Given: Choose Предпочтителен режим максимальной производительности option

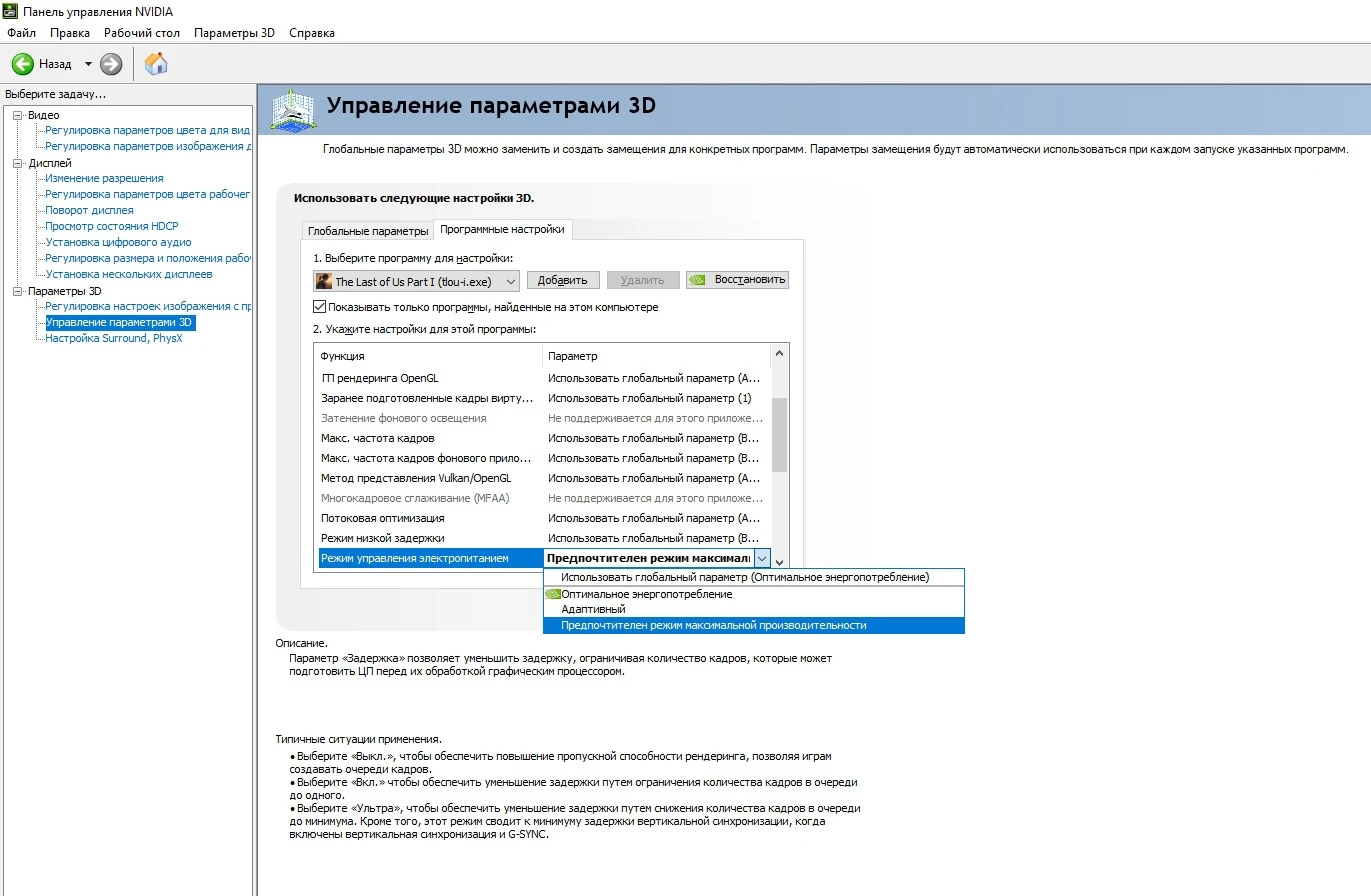Looking at the screenshot, I should (754, 625).
